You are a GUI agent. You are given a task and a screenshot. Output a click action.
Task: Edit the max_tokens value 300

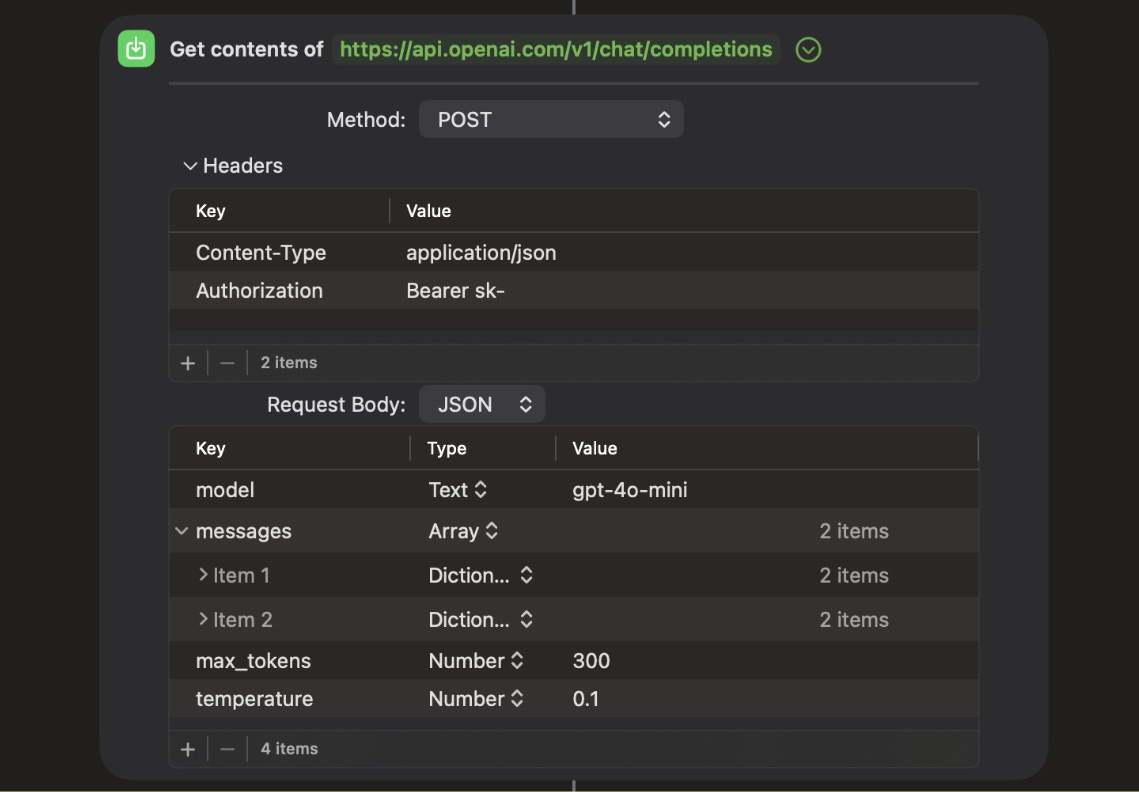591,660
